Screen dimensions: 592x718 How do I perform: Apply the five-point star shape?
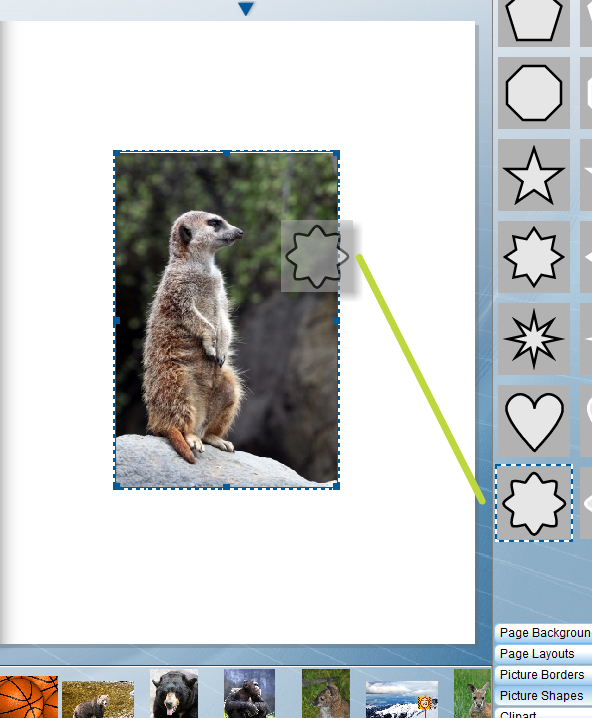[x=534, y=175]
